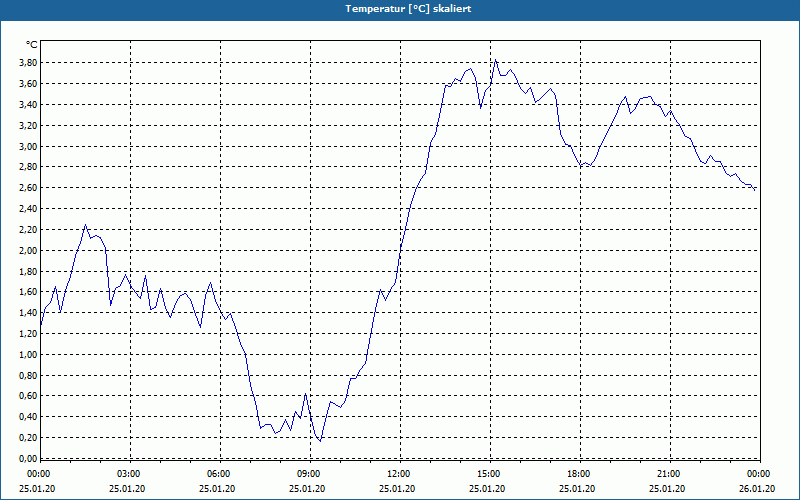800x500 pixels.
Task: Select the 1,00 y-axis value
Action: pos(29,355)
